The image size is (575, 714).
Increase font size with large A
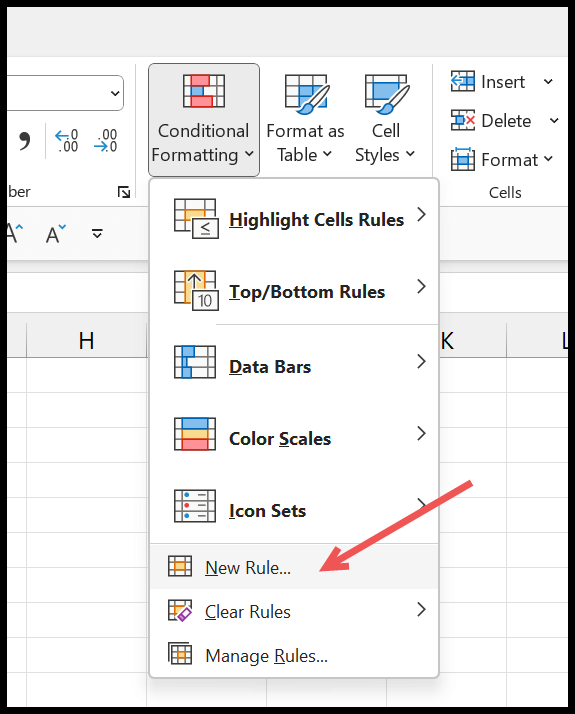point(15,234)
